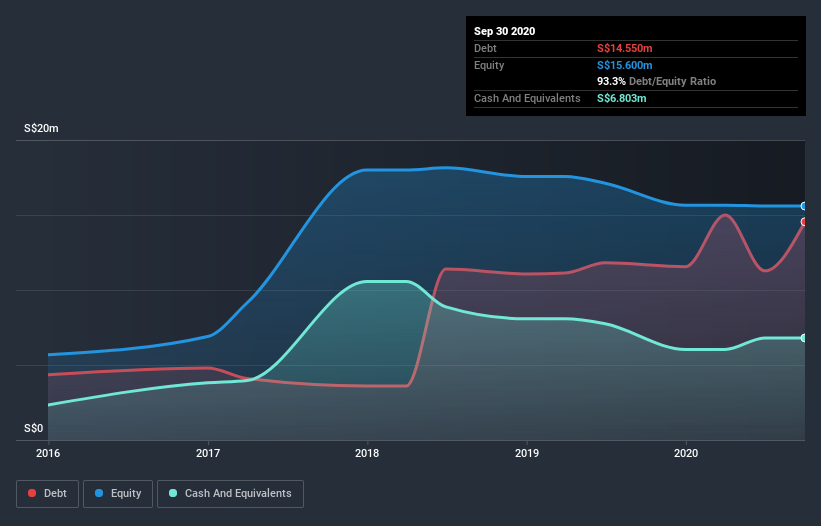
Task: Click the S$6.803m cash value
Action: click(x=622, y=98)
